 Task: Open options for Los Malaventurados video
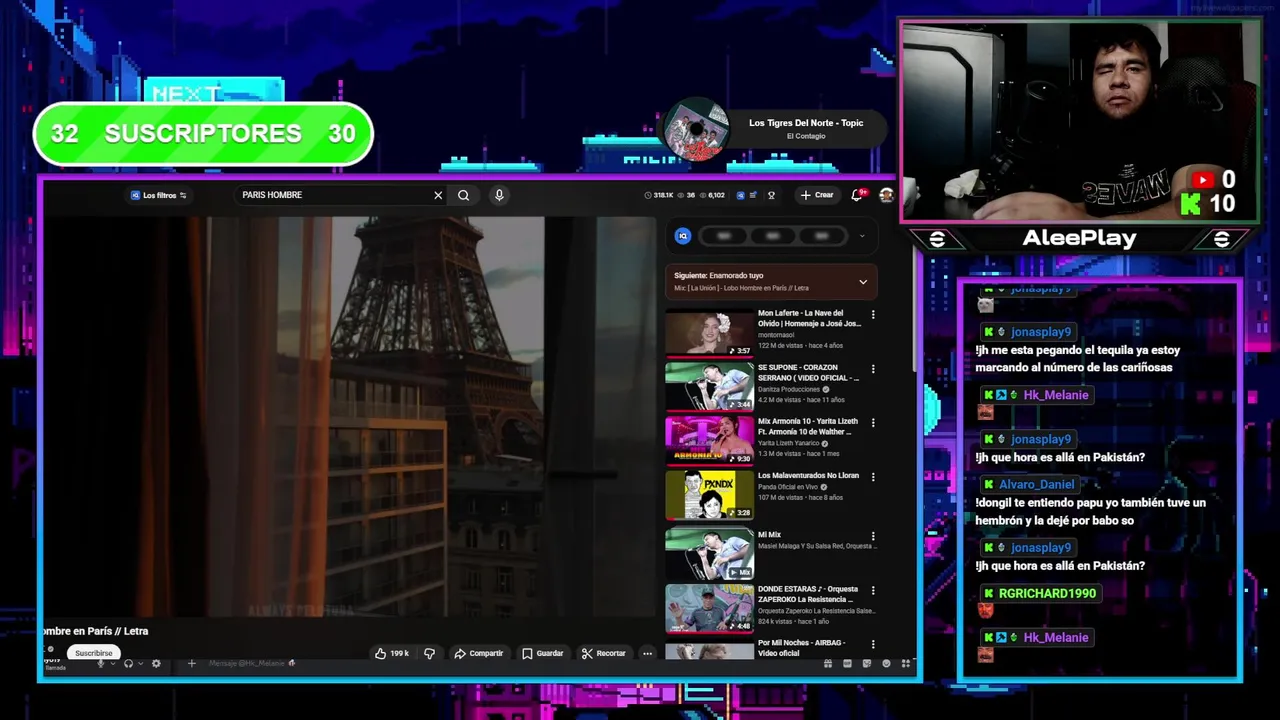[x=873, y=476]
